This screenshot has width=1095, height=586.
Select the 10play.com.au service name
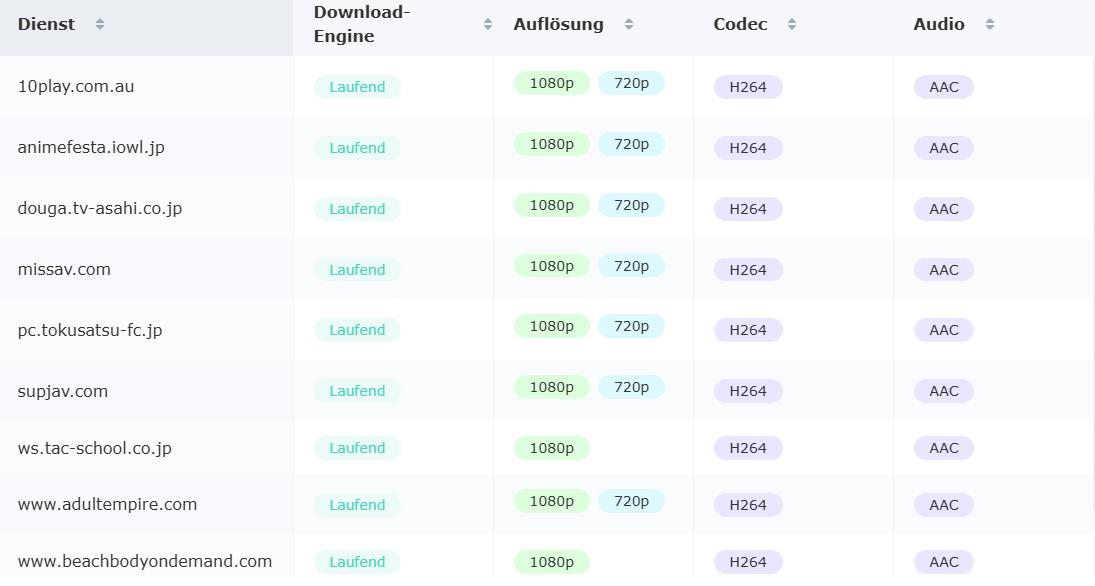[x=75, y=87]
